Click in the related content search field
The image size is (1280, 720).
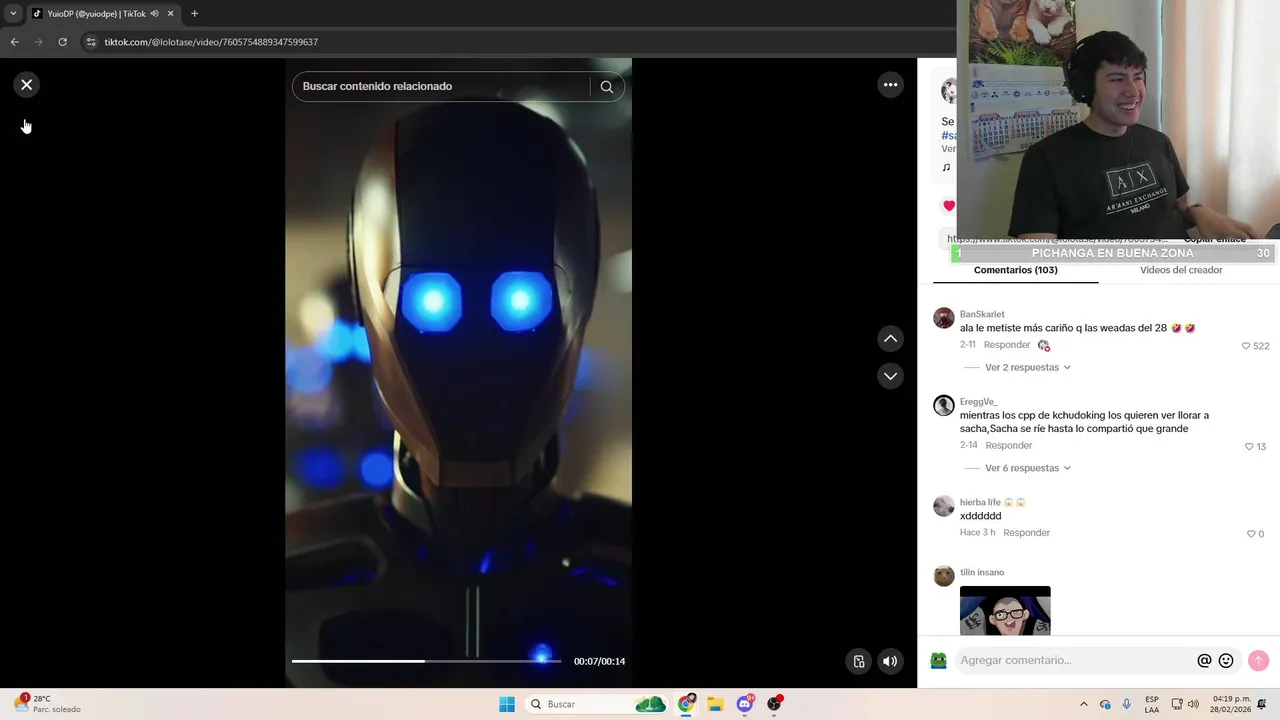(x=440, y=87)
